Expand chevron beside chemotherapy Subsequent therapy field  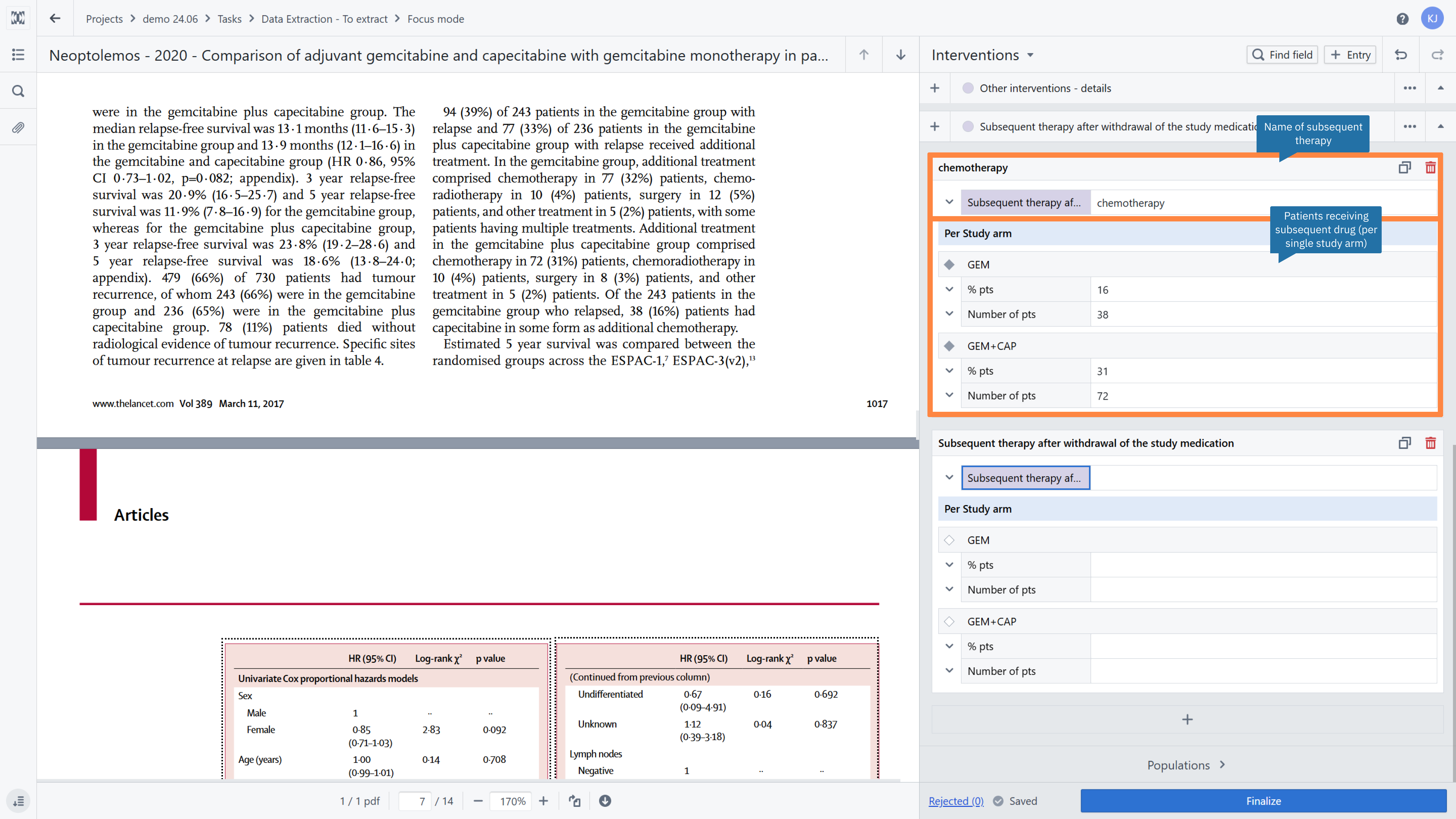point(949,202)
